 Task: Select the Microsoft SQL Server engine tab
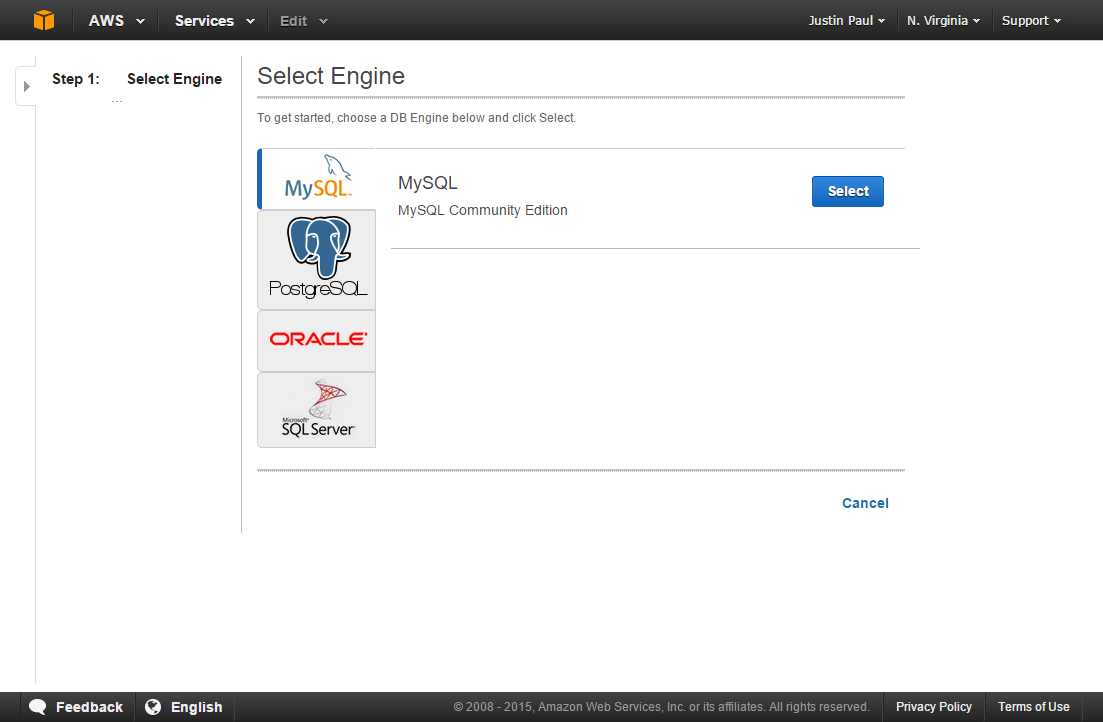coord(317,410)
